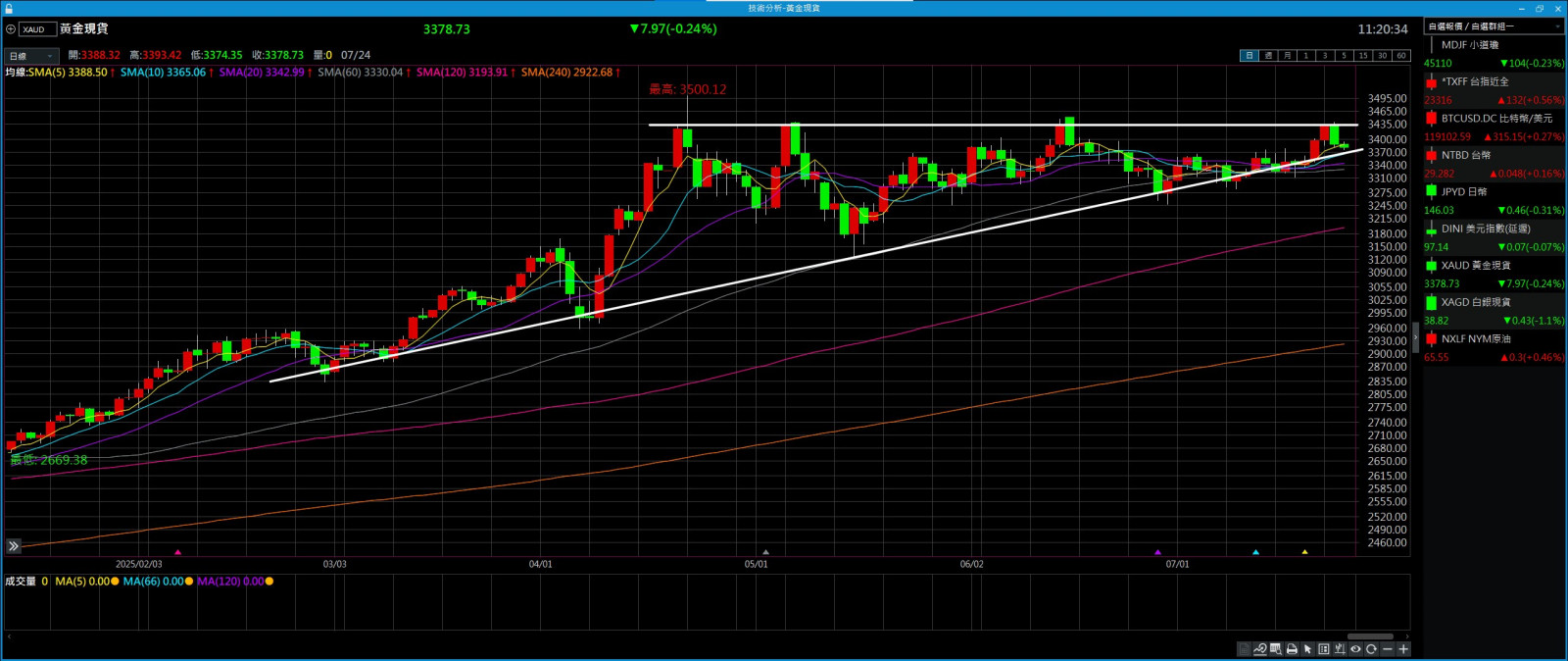Select the 5-minute timeframe tab
The width and height of the screenshot is (1568, 661).
pyautogui.click(x=1344, y=56)
